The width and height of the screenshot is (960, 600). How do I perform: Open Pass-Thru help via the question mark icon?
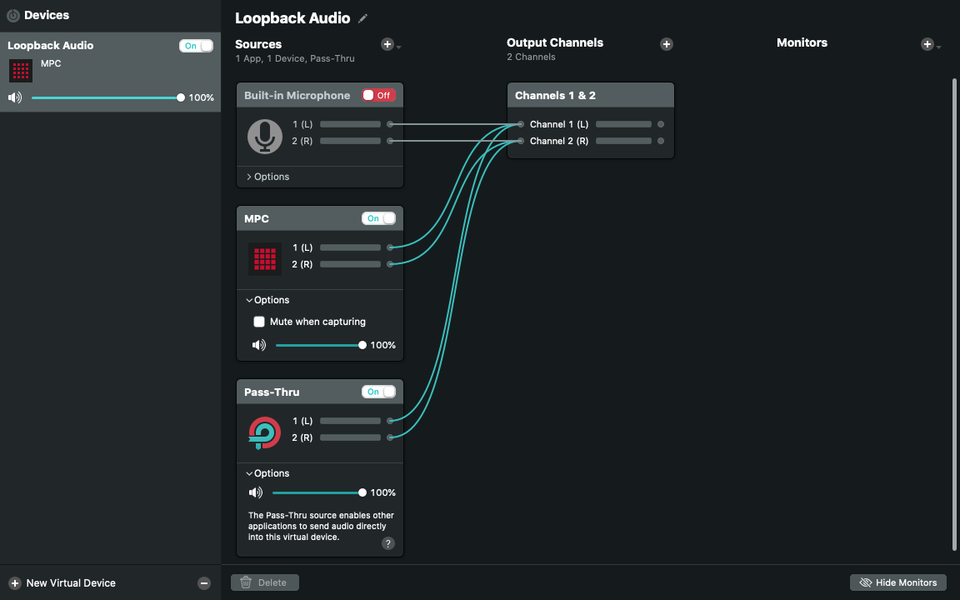[388, 543]
